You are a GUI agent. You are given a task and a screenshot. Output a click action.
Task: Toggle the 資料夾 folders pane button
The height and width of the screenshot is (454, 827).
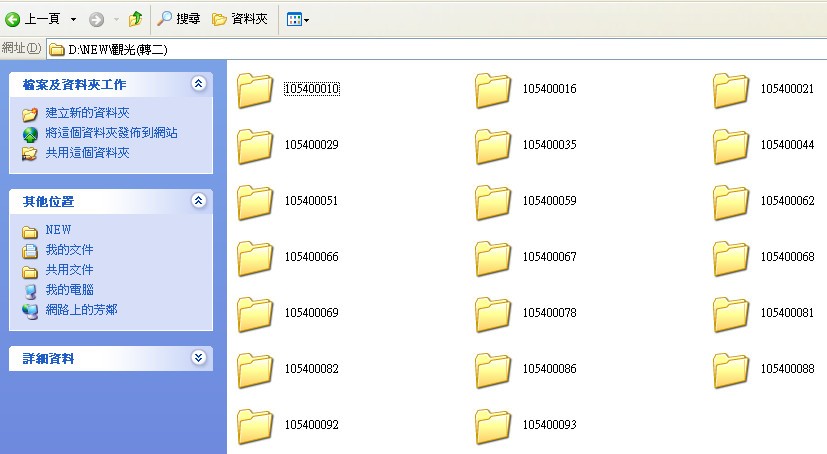(240, 19)
